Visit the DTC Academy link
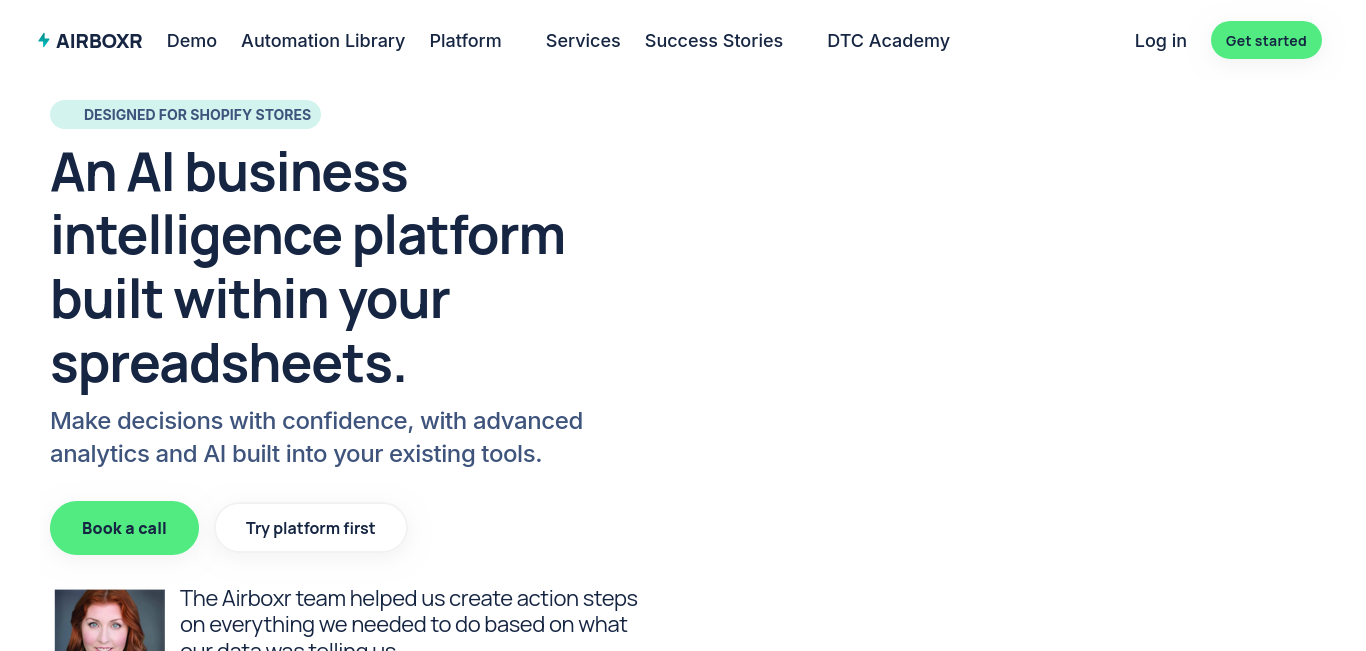Screen dimensions: 1366x651 tap(888, 41)
